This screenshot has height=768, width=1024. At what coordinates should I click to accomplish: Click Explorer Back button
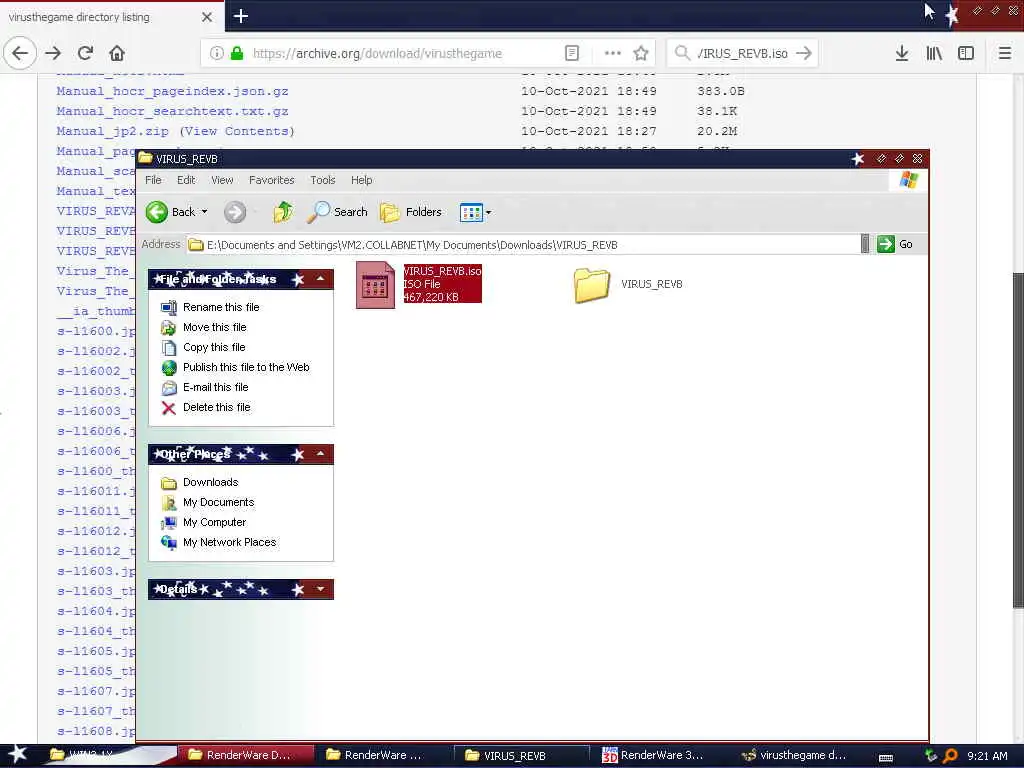170,212
